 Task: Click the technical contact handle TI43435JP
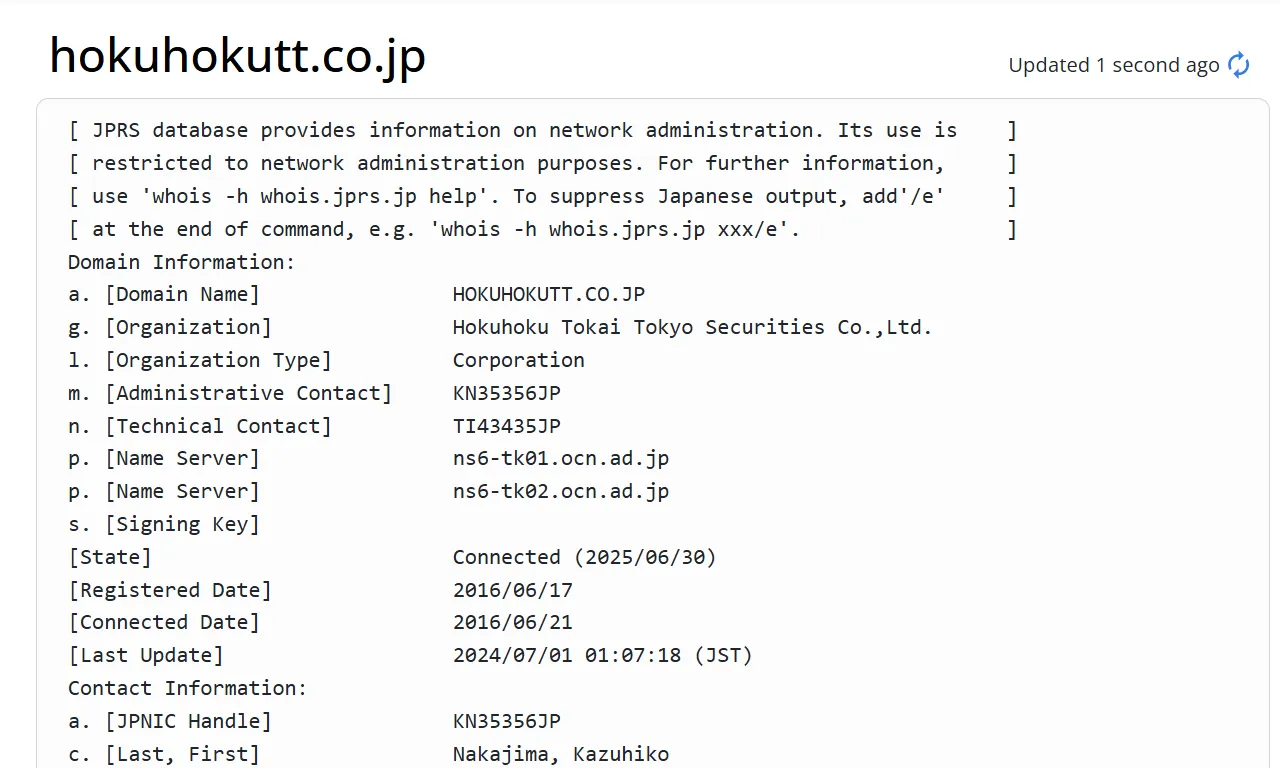tap(507, 426)
